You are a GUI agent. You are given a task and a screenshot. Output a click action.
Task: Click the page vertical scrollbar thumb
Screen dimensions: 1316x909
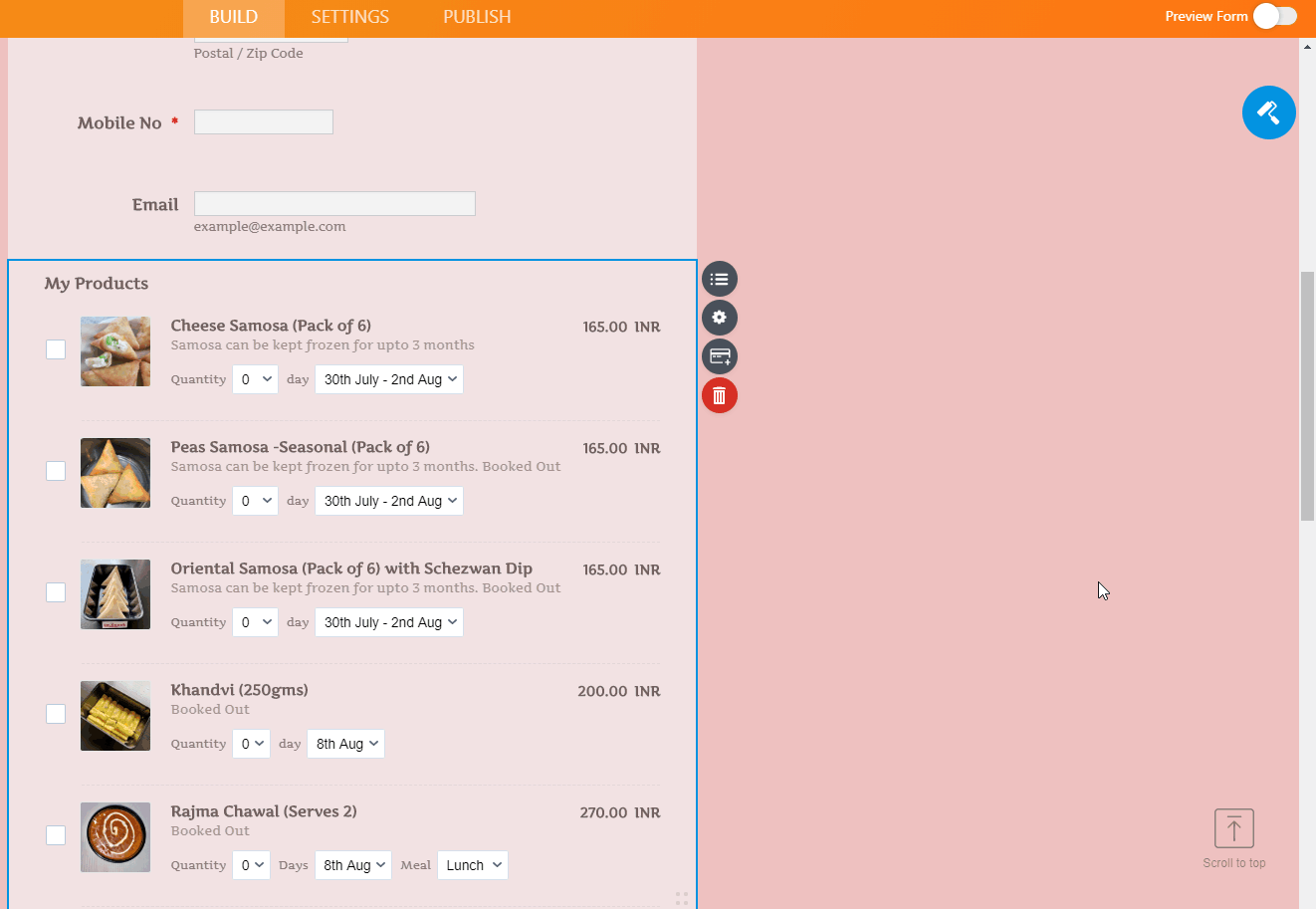(1307, 394)
